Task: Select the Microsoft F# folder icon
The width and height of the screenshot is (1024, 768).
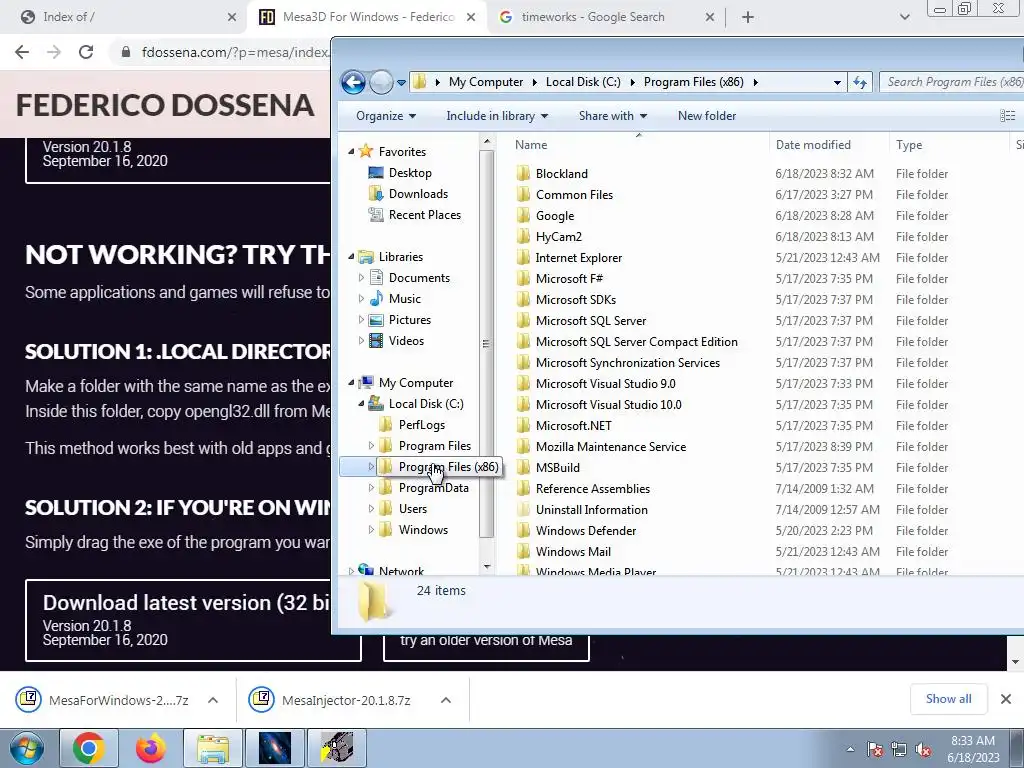Action: pos(523,279)
